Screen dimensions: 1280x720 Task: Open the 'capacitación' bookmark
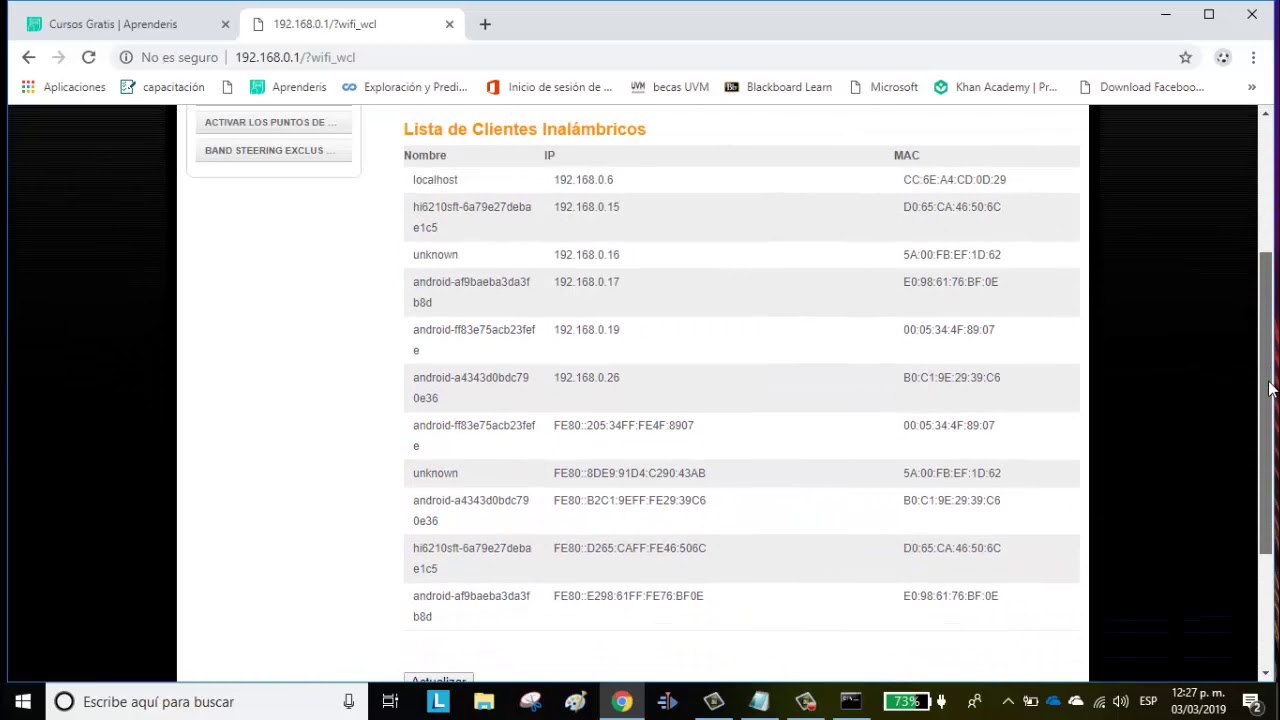click(x=162, y=87)
